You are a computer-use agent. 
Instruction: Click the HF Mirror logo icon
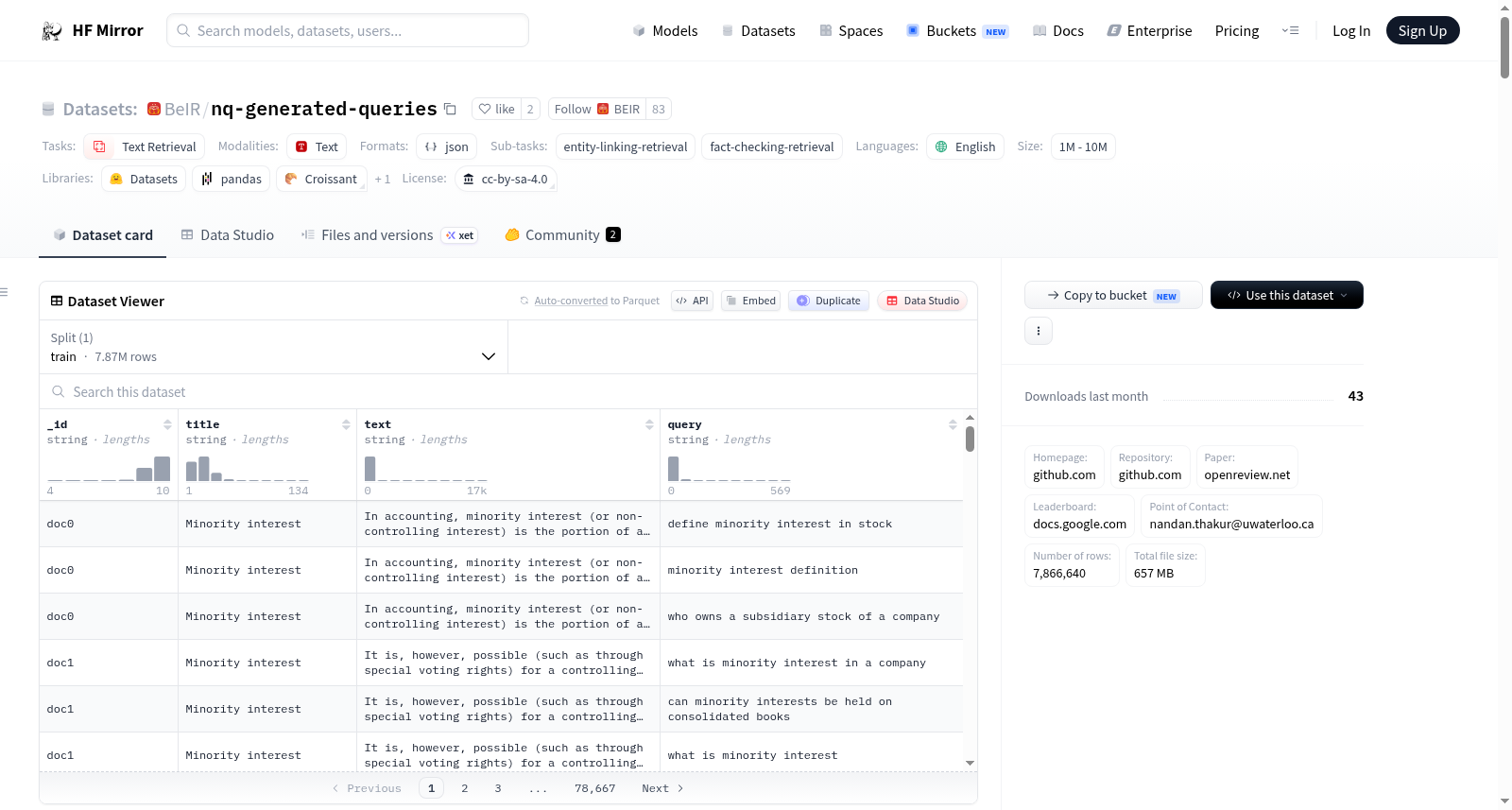pos(52,31)
